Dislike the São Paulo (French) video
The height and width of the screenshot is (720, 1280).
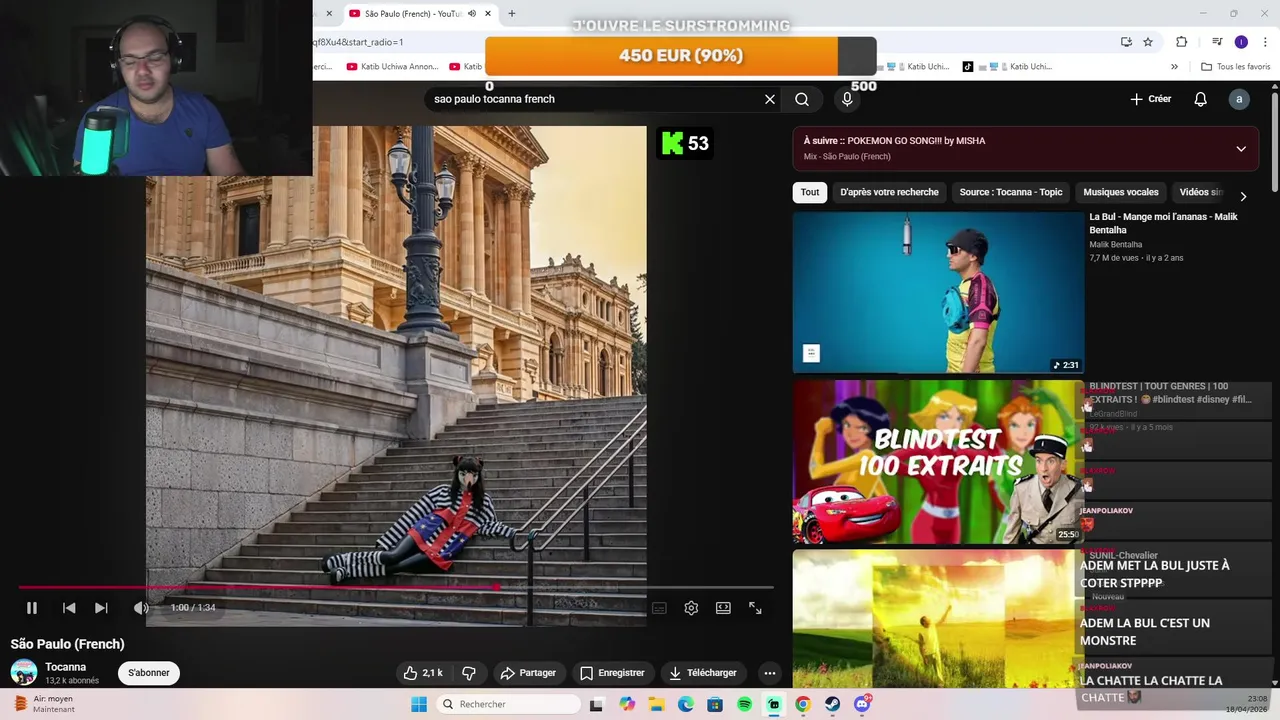[468, 673]
